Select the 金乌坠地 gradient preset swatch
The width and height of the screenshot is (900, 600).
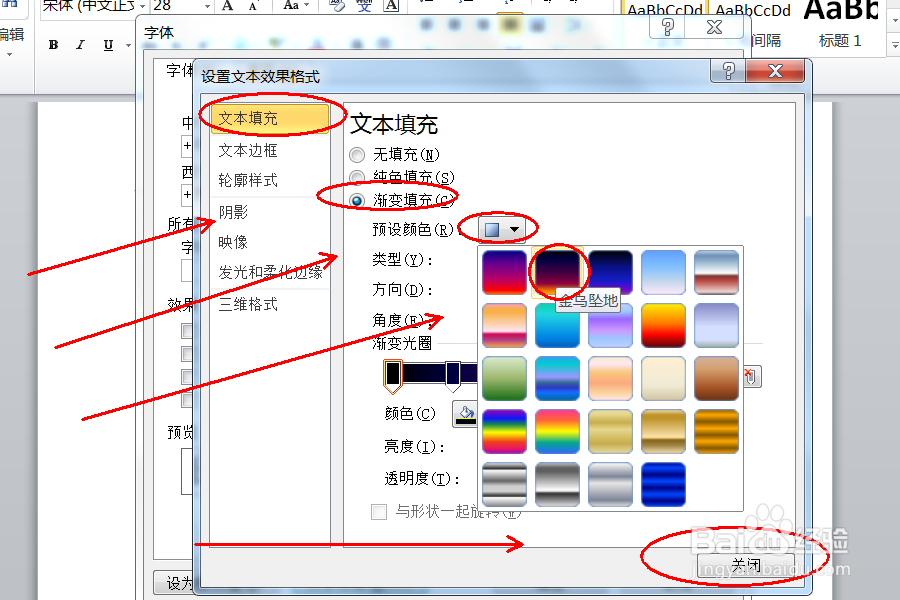557,270
